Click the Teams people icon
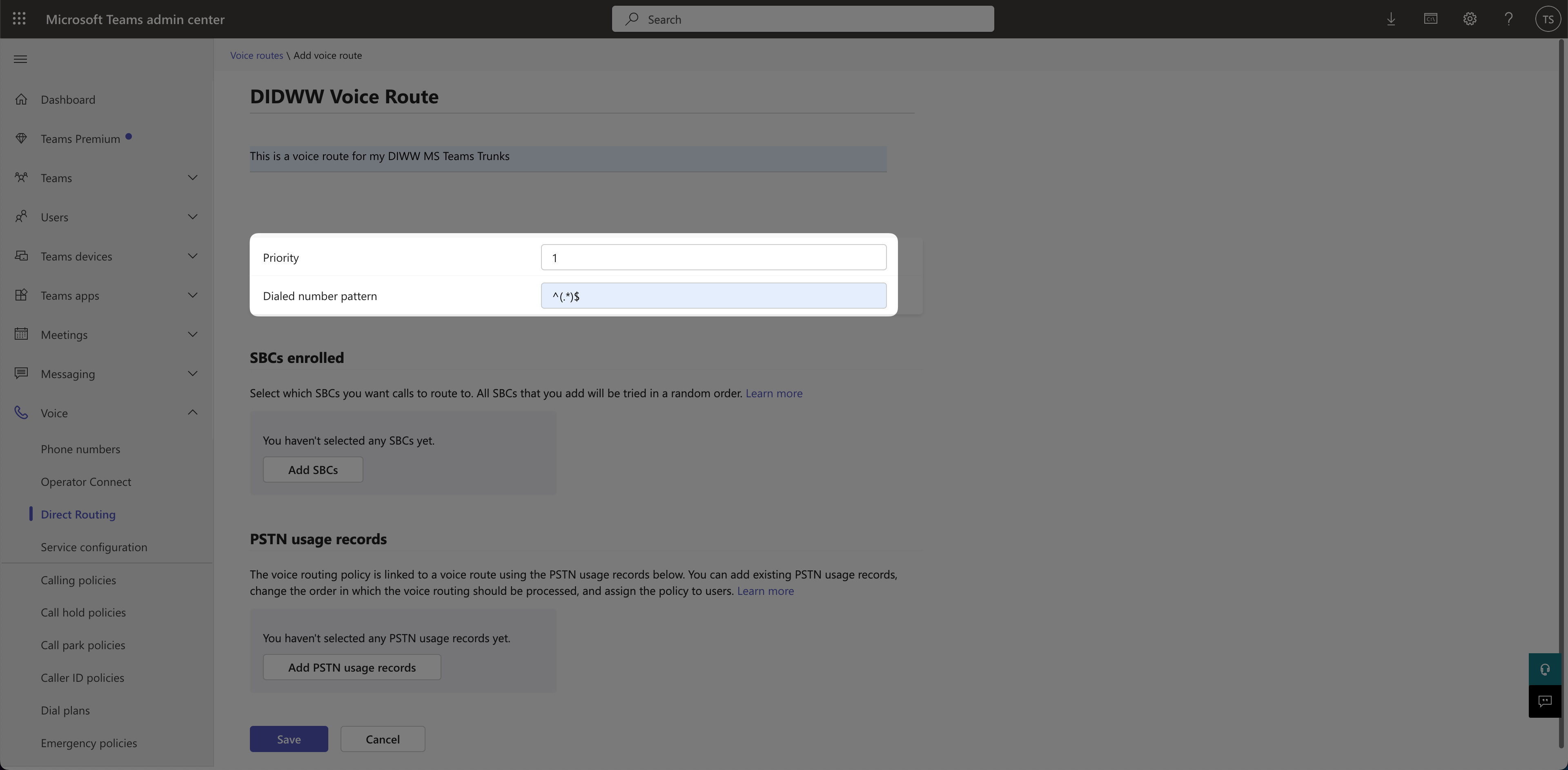The image size is (1568, 770). point(21,178)
